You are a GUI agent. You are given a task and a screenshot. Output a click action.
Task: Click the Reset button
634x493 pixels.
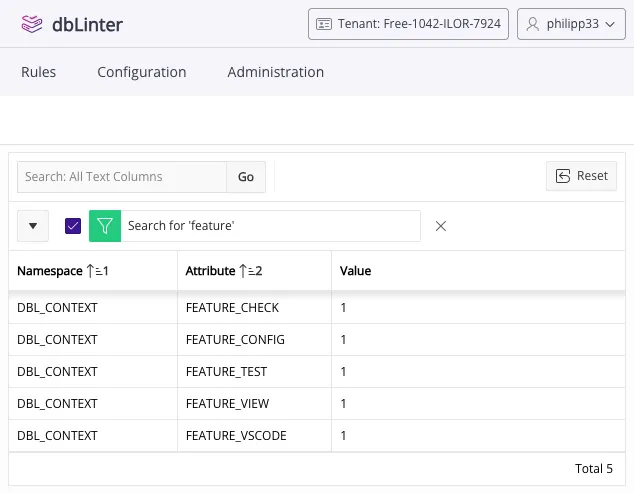581,176
